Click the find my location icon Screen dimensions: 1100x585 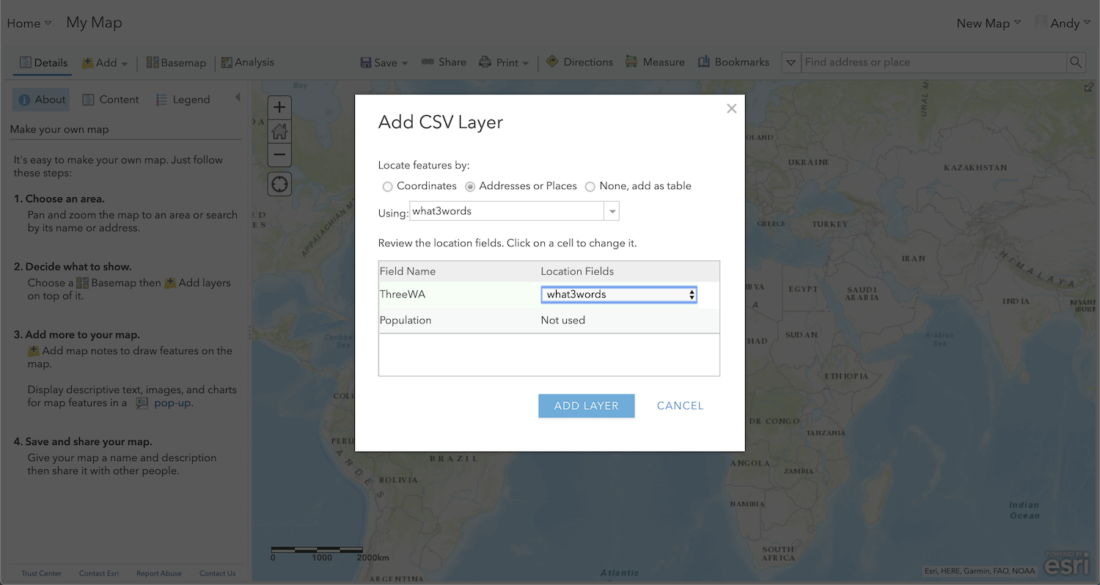(x=279, y=184)
